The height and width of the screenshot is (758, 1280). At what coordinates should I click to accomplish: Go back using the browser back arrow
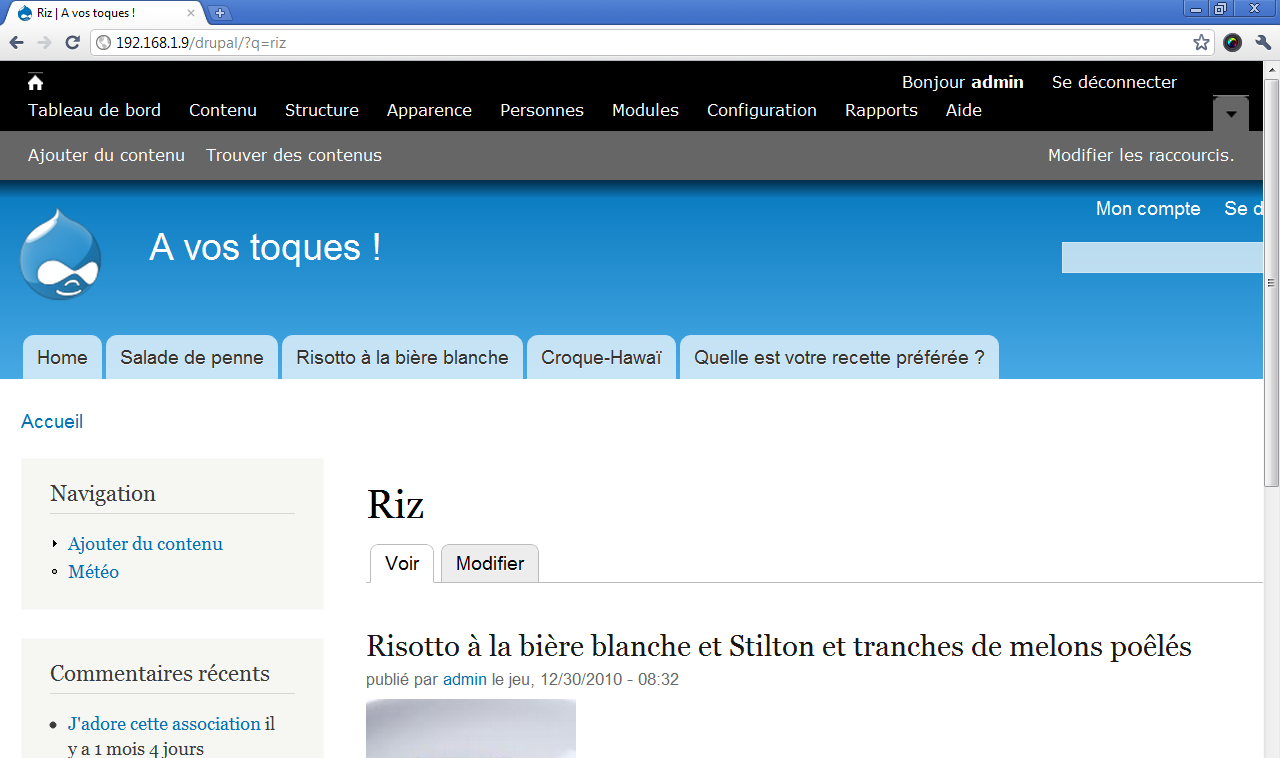pos(17,43)
